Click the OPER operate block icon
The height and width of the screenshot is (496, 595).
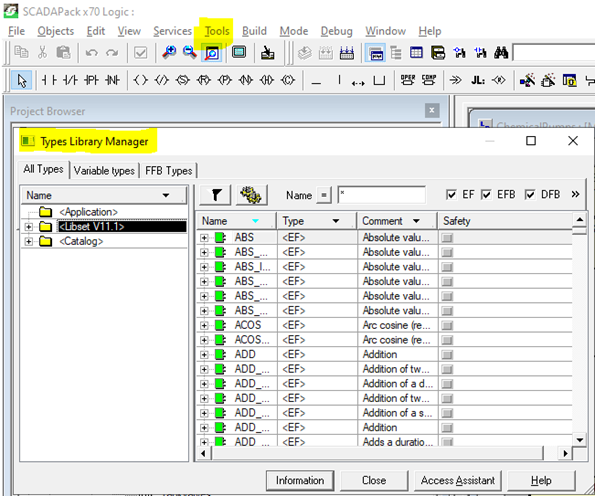point(408,80)
